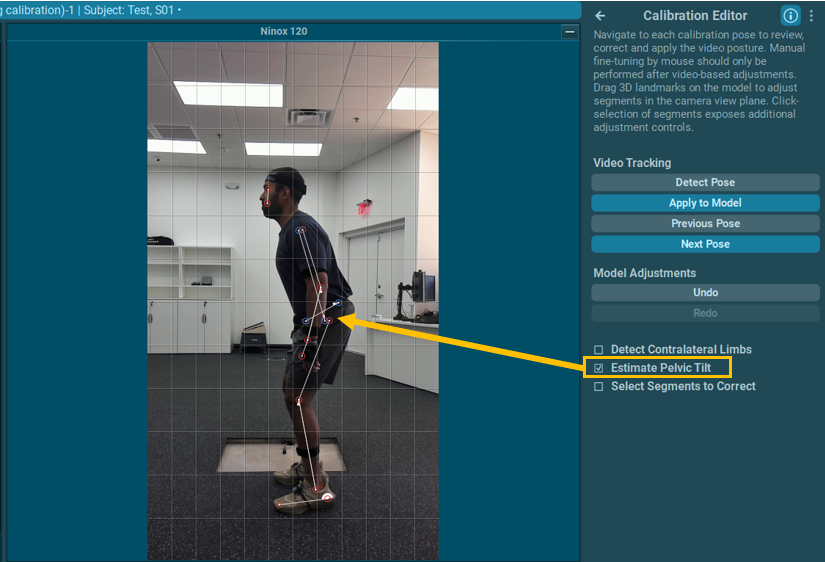Enable Detect Contralateral Limbs checkbox

click(599, 350)
